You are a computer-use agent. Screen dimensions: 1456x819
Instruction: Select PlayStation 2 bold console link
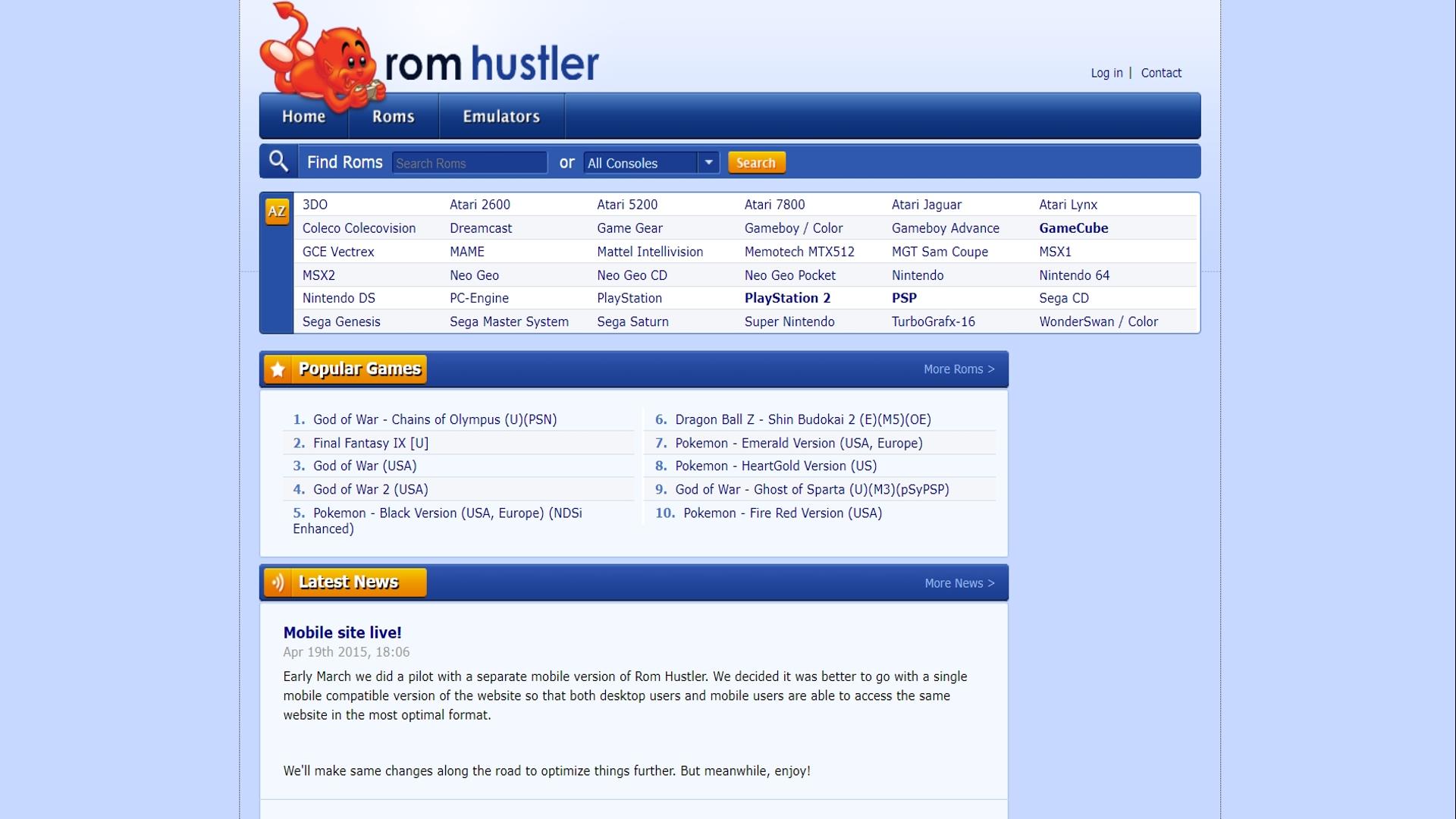coord(788,298)
